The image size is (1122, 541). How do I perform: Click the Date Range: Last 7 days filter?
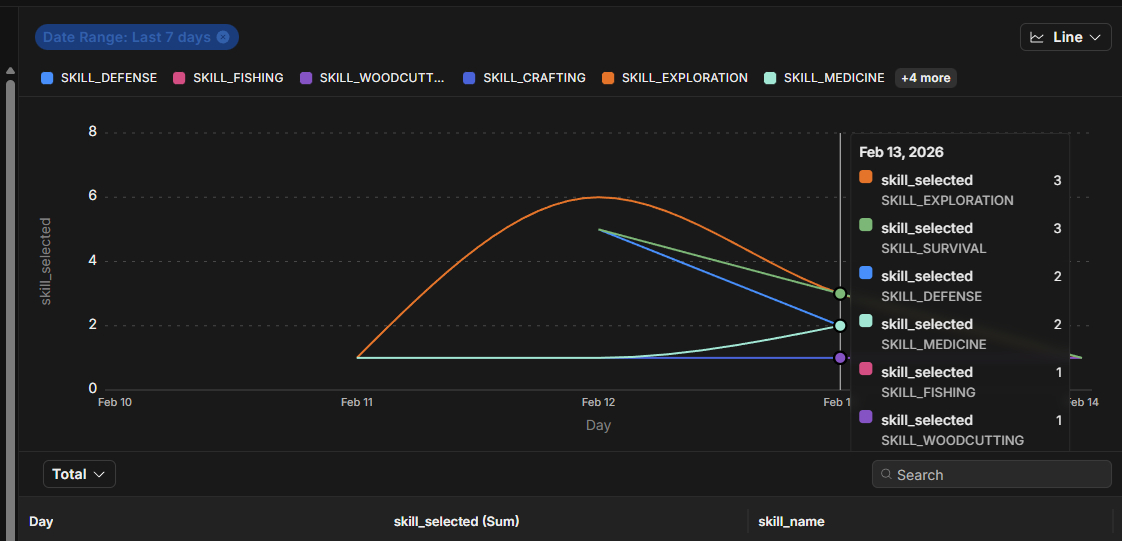pos(126,37)
